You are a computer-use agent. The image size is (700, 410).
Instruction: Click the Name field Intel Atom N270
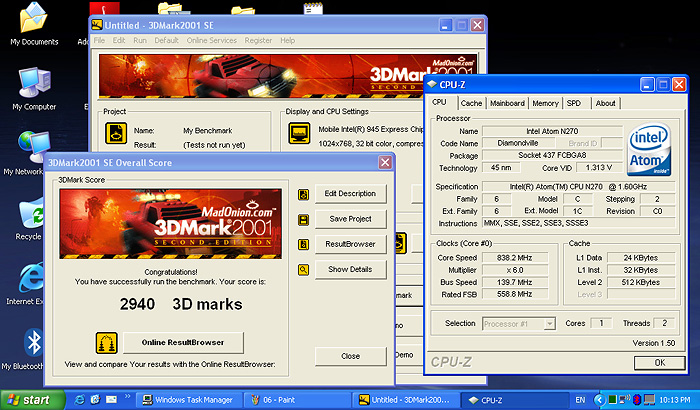(552, 131)
